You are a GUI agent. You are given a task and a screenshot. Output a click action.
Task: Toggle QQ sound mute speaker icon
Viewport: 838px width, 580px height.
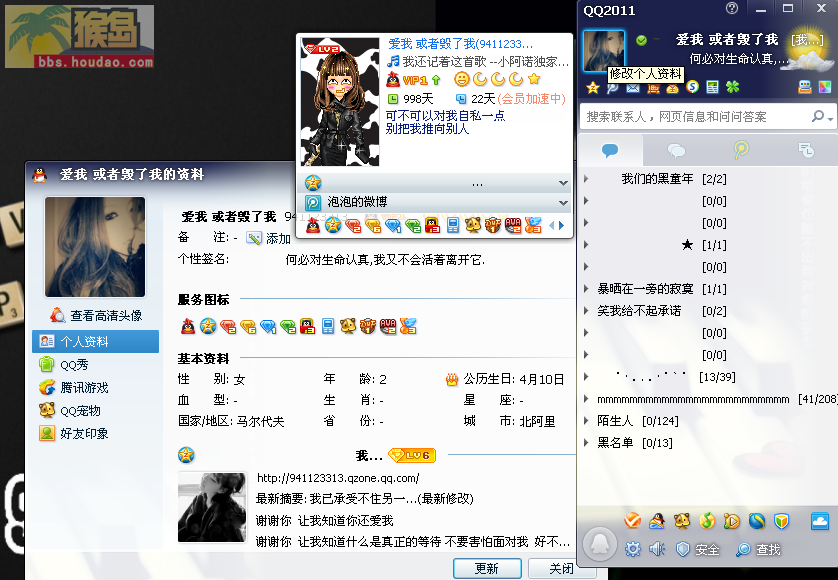pos(657,549)
